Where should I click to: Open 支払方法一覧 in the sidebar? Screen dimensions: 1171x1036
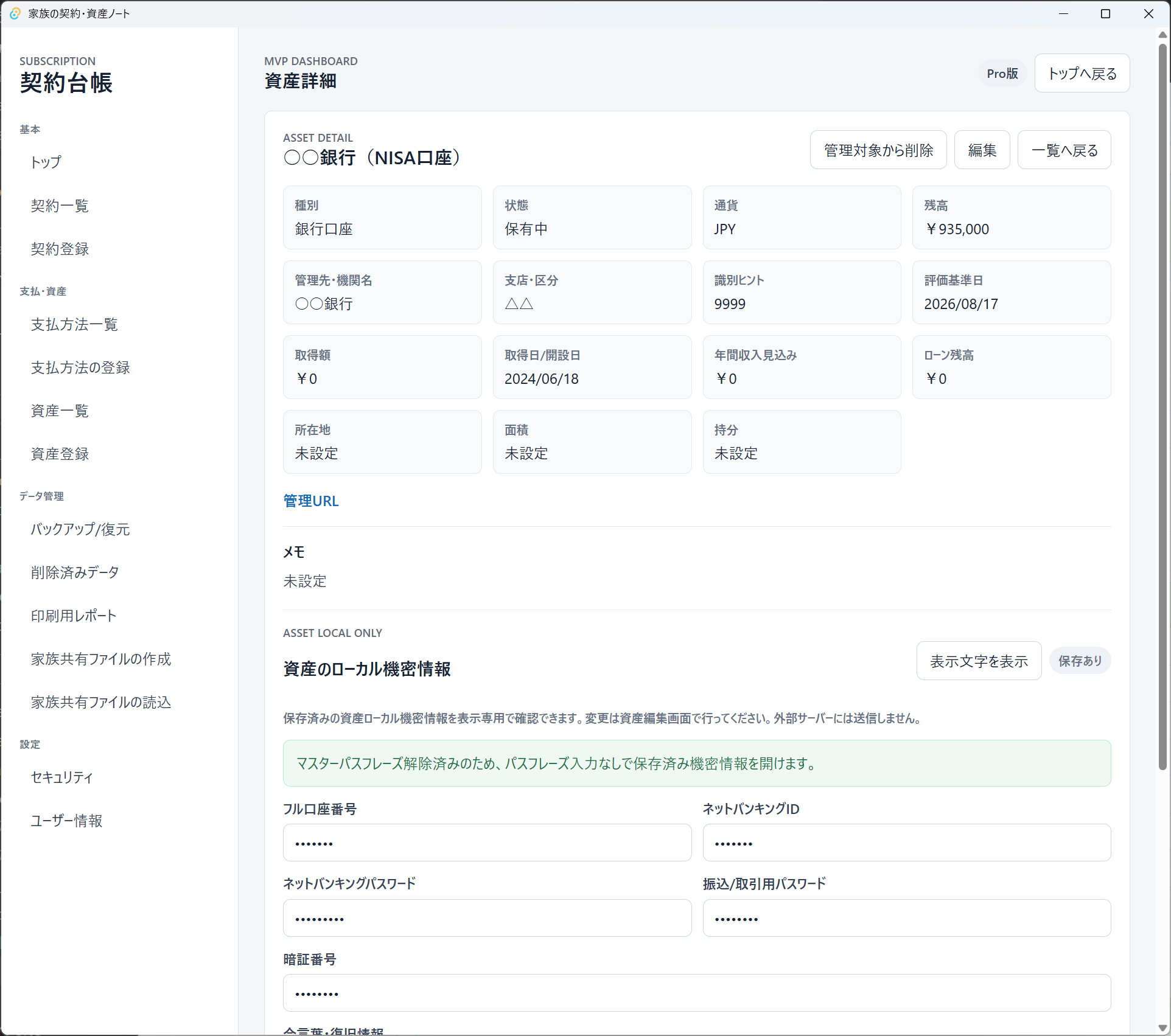coord(74,324)
